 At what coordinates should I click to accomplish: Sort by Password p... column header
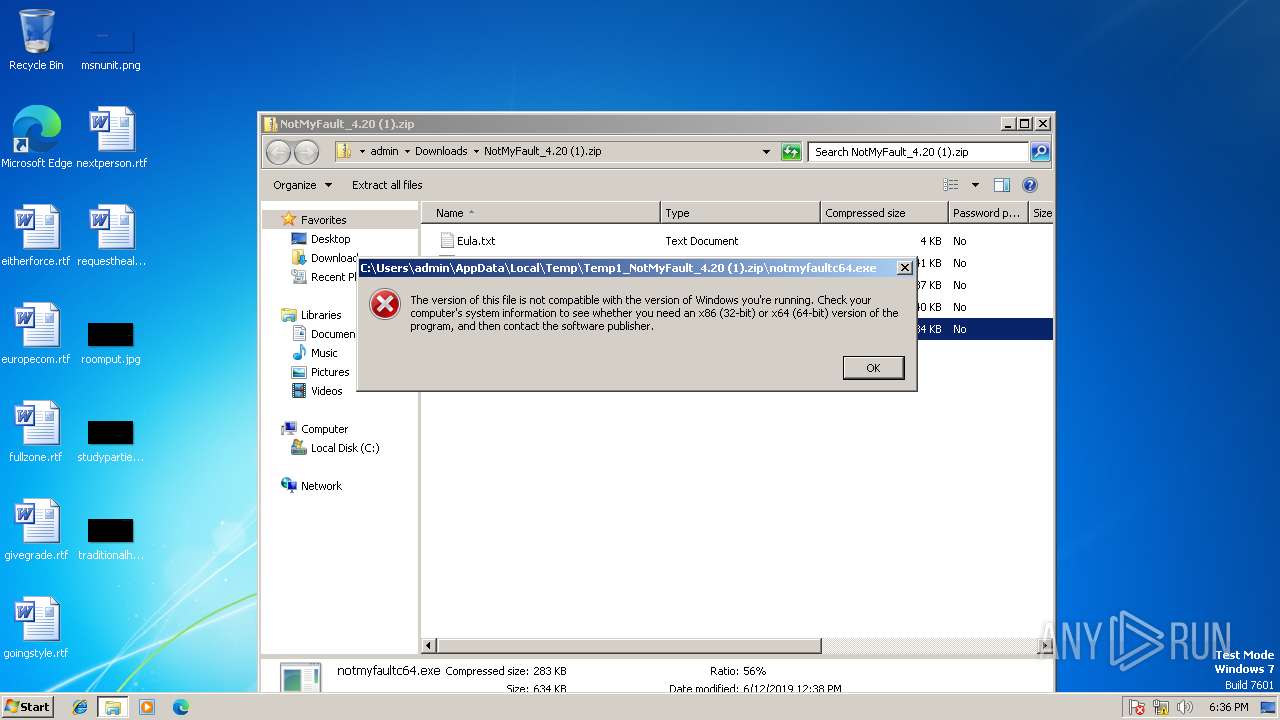(x=988, y=213)
